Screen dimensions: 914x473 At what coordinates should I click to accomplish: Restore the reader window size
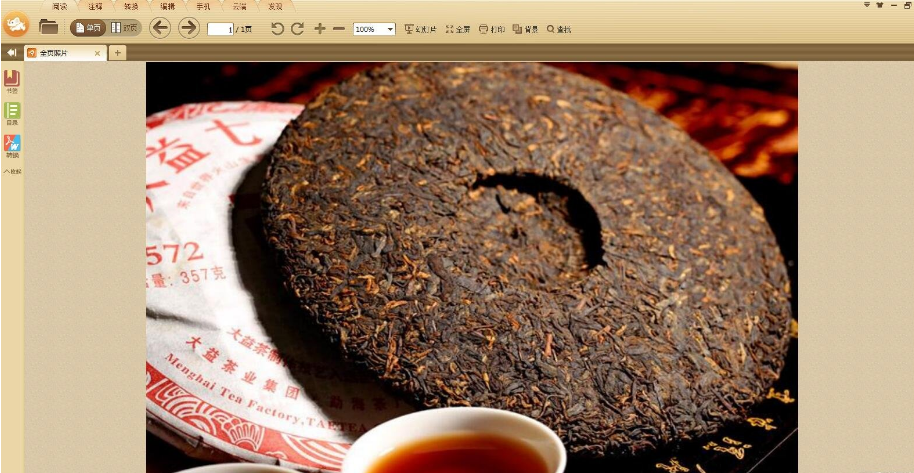907,5
